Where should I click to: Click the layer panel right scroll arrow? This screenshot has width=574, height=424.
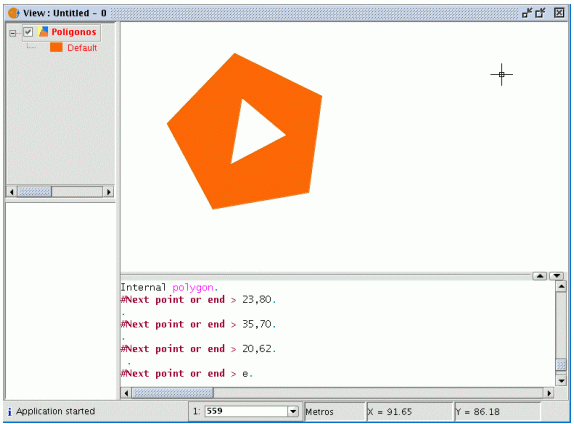[108, 192]
